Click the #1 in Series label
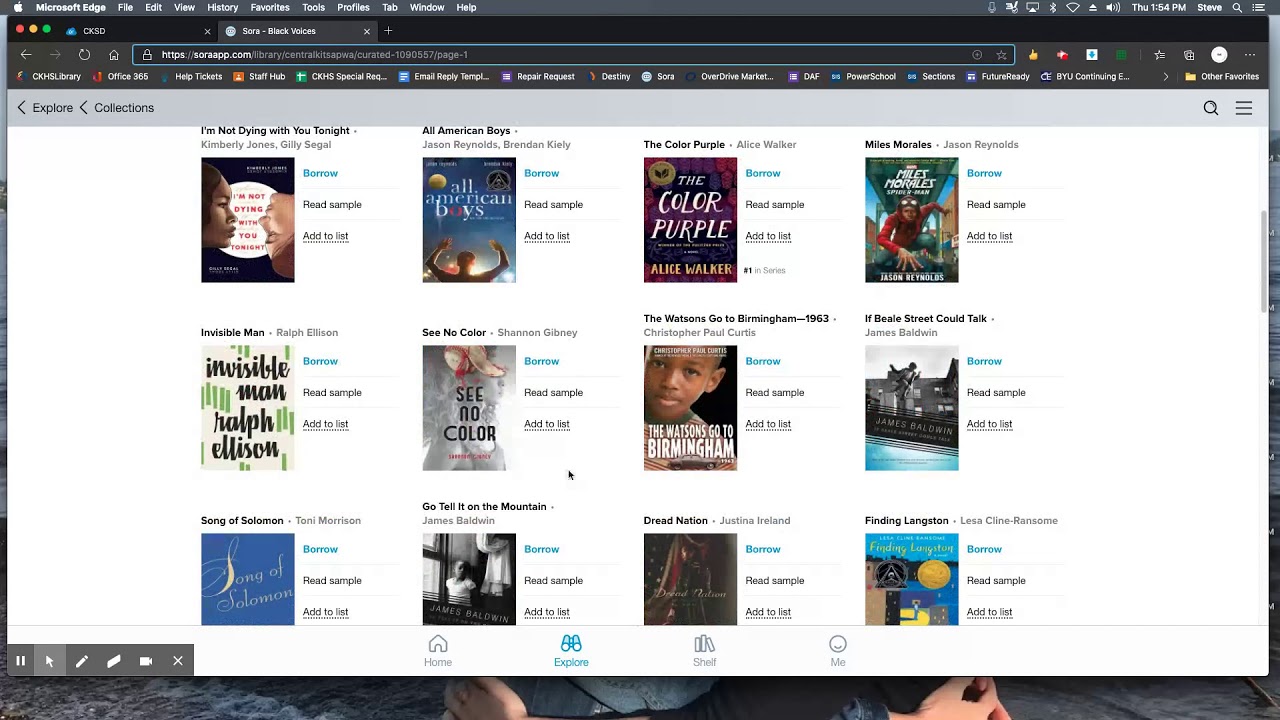This screenshot has width=1280, height=720. (765, 271)
